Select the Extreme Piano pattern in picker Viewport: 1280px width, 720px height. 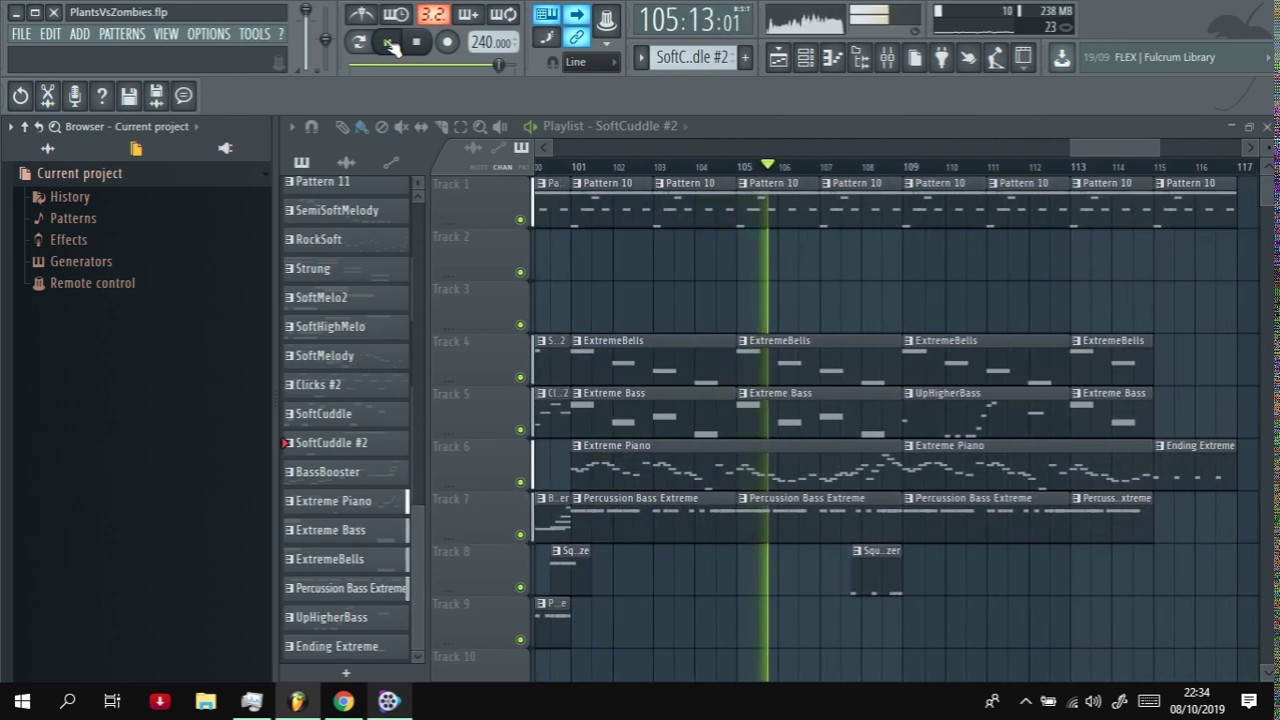click(x=346, y=501)
